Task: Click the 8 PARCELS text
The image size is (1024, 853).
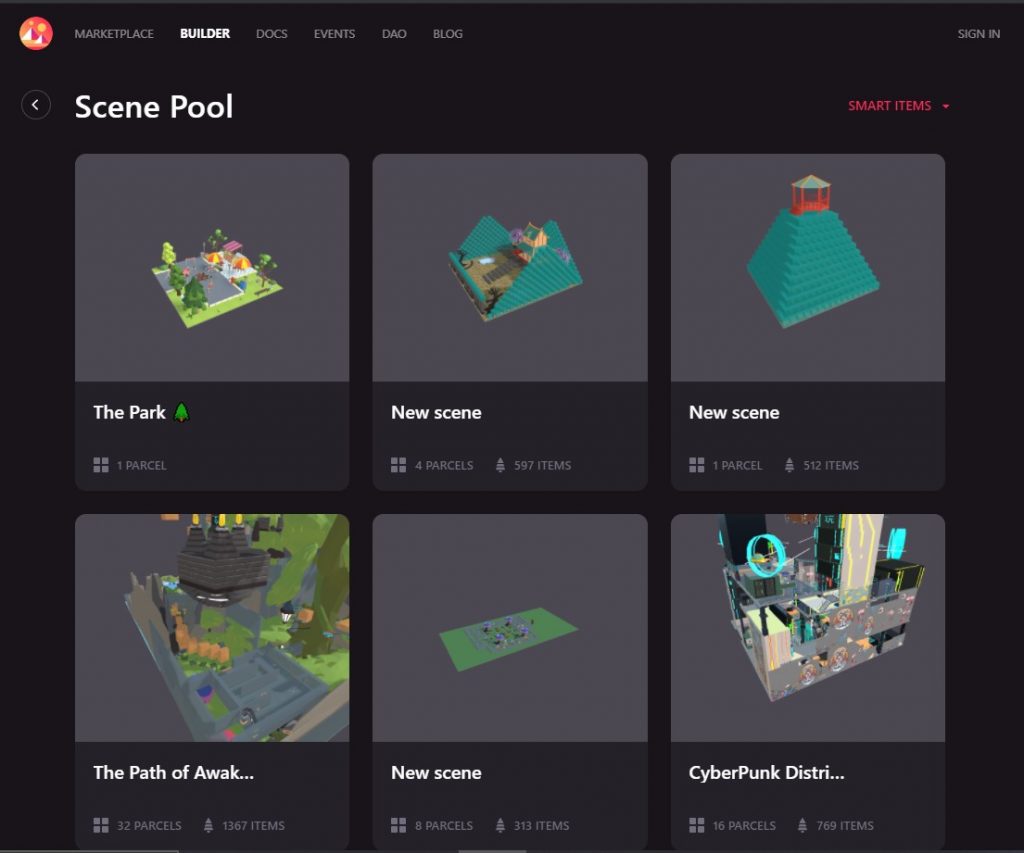Action: coord(444,826)
